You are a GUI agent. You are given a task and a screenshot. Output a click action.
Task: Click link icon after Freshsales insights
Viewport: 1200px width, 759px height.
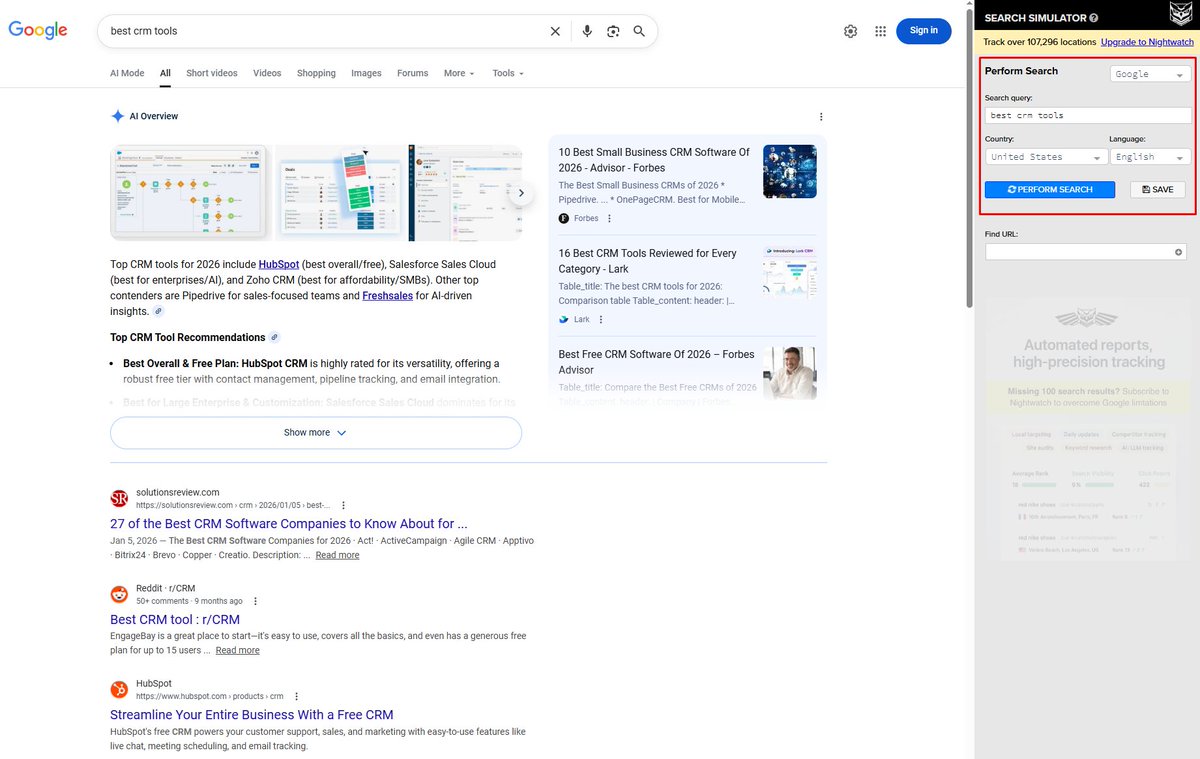(158, 312)
